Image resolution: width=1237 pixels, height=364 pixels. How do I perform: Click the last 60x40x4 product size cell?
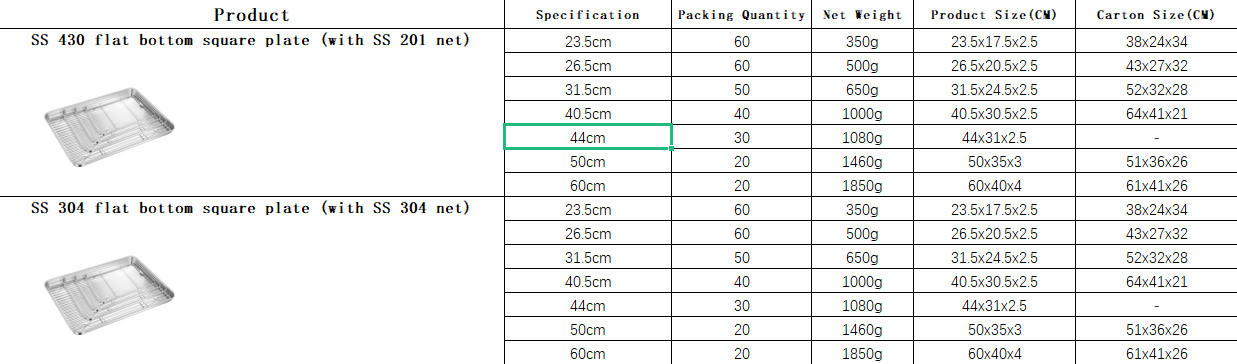click(994, 354)
